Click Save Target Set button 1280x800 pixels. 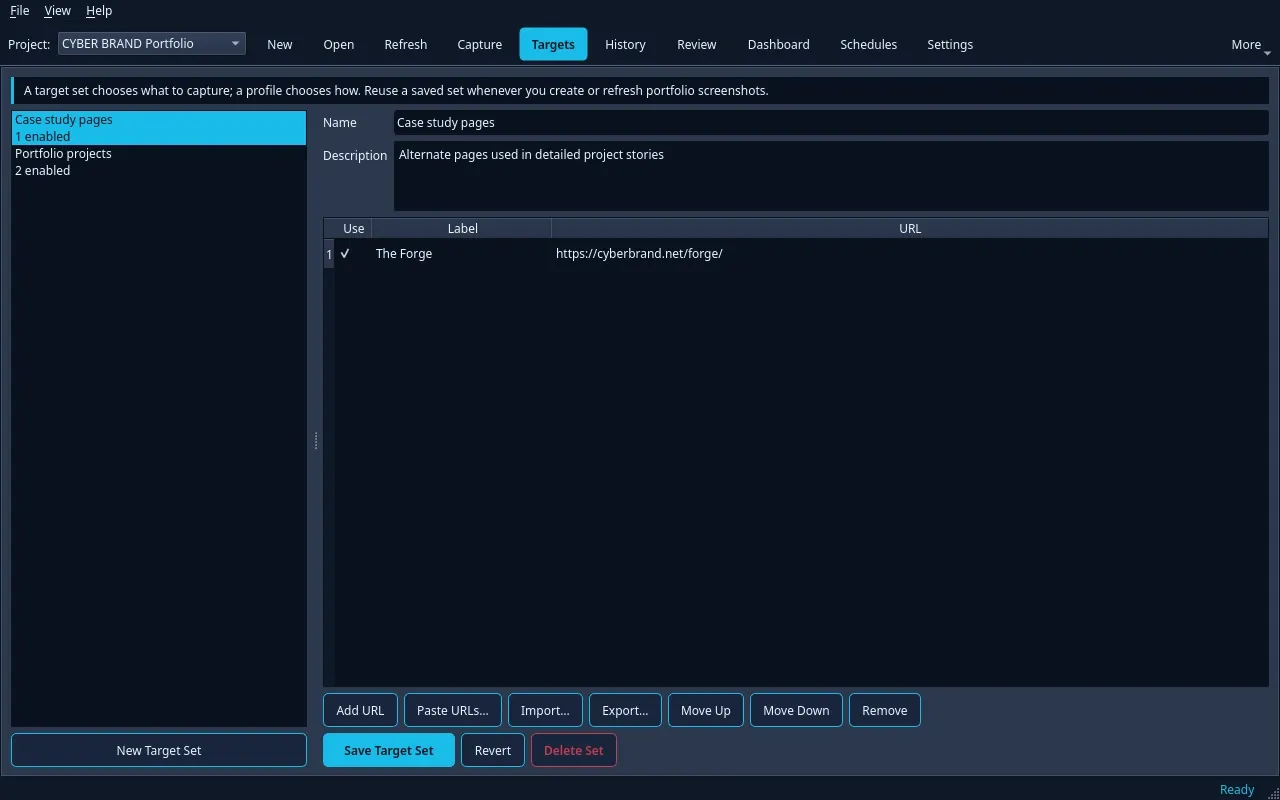click(x=389, y=750)
